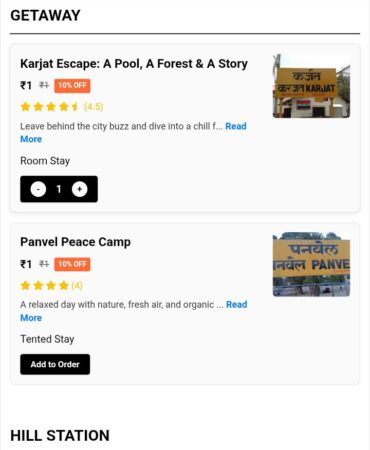Click the 4 star rating for Panvel Camp

click(x=51, y=286)
